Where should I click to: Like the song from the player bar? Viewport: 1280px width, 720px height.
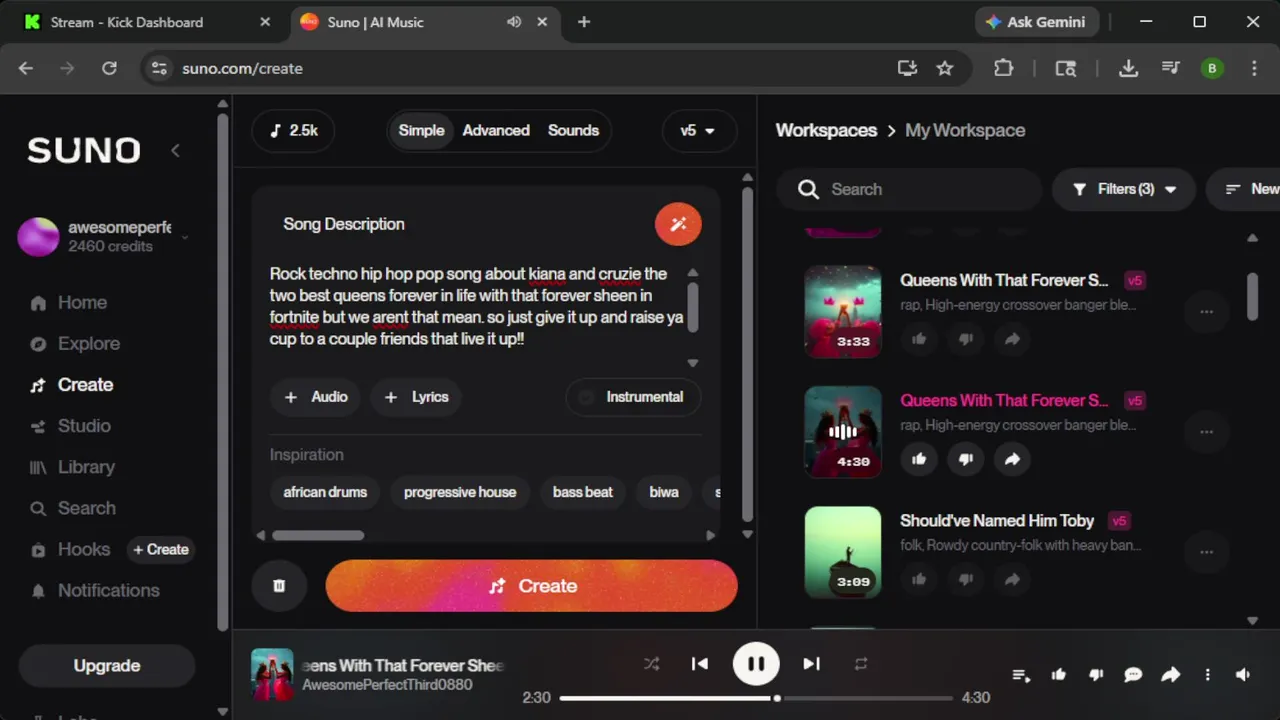click(x=1058, y=675)
